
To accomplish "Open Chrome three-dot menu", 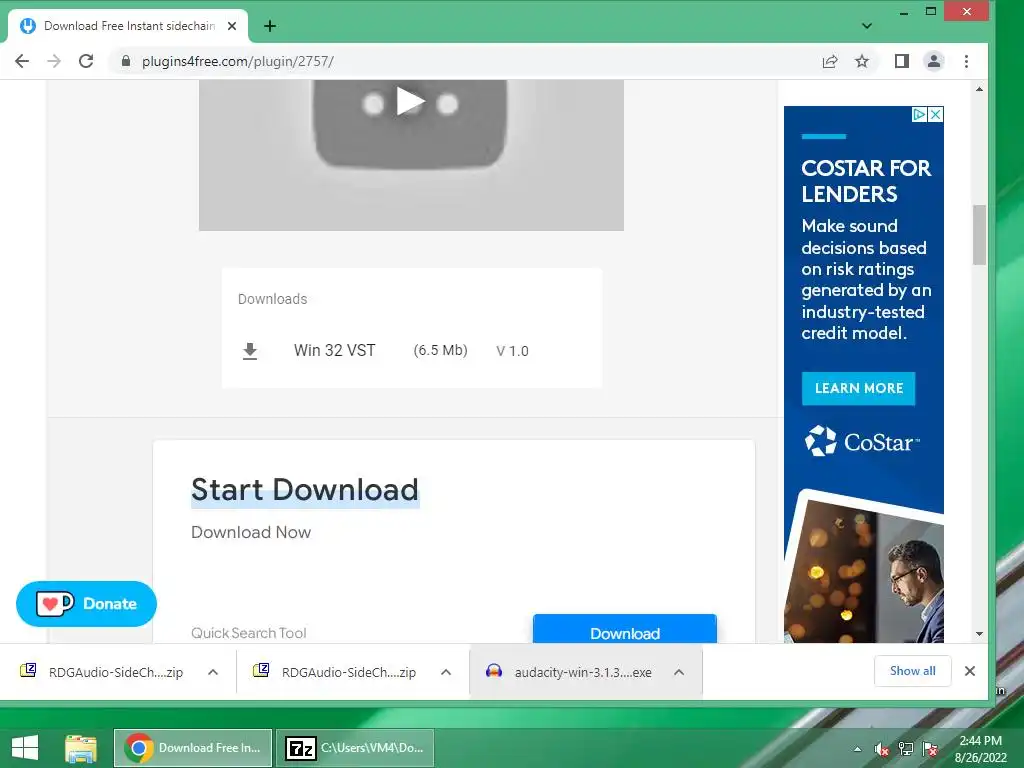I will [x=967, y=61].
